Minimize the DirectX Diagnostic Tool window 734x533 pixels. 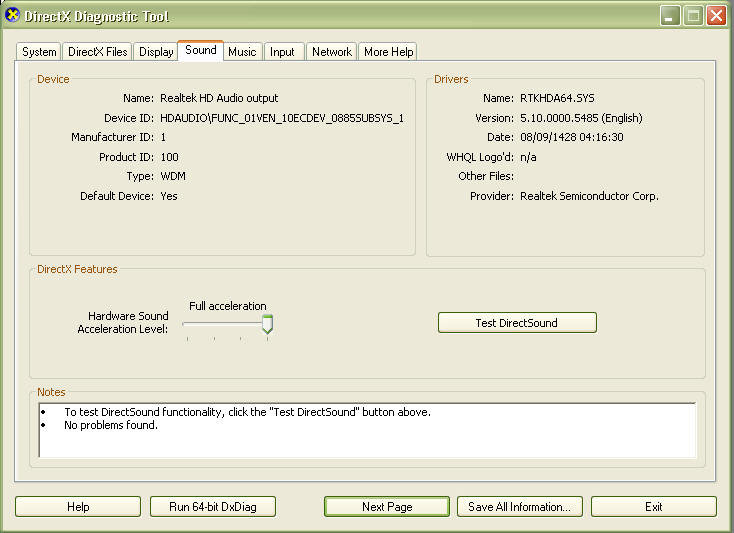click(x=670, y=16)
